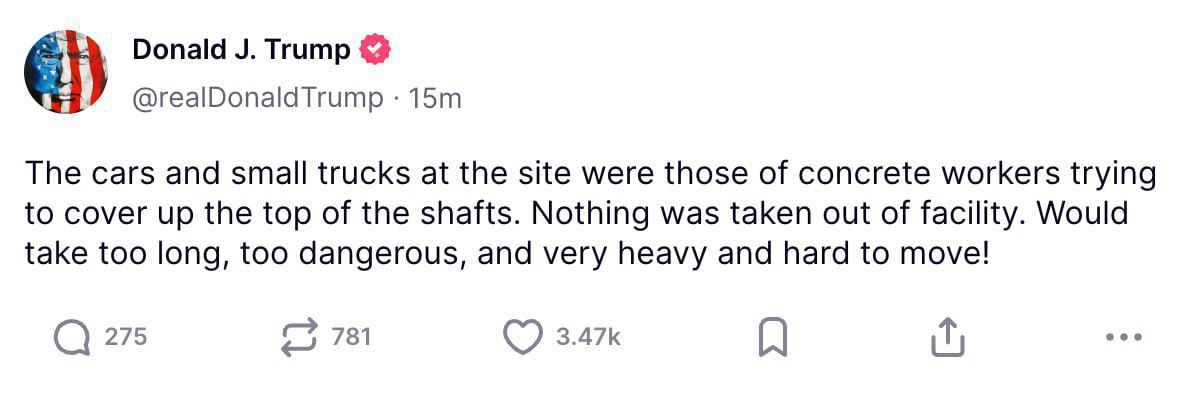Image resolution: width=1196 pixels, height=398 pixels.
Task: Click the 781 repost count
Action: 352,337
